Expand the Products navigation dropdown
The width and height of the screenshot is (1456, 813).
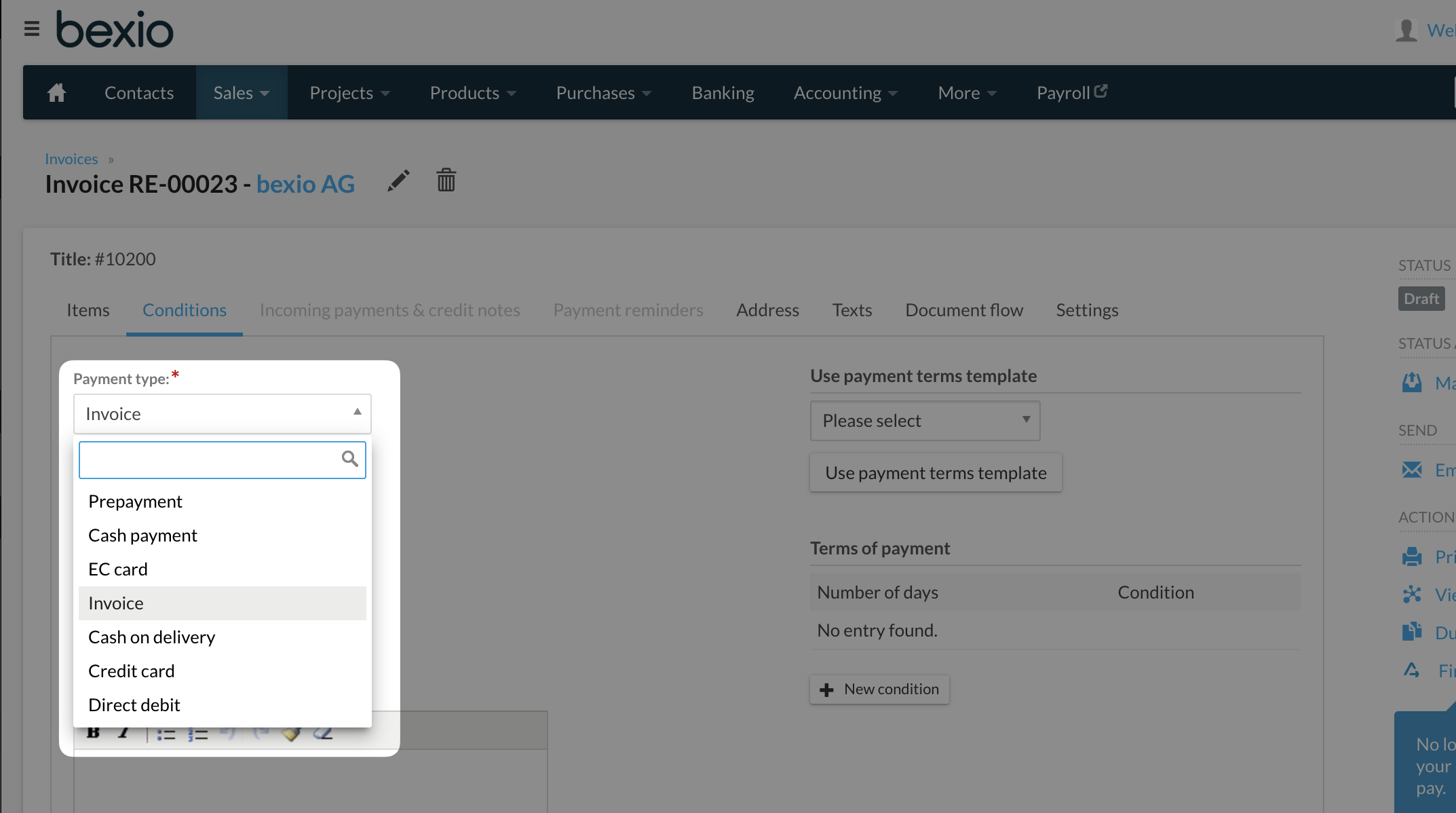tap(472, 92)
